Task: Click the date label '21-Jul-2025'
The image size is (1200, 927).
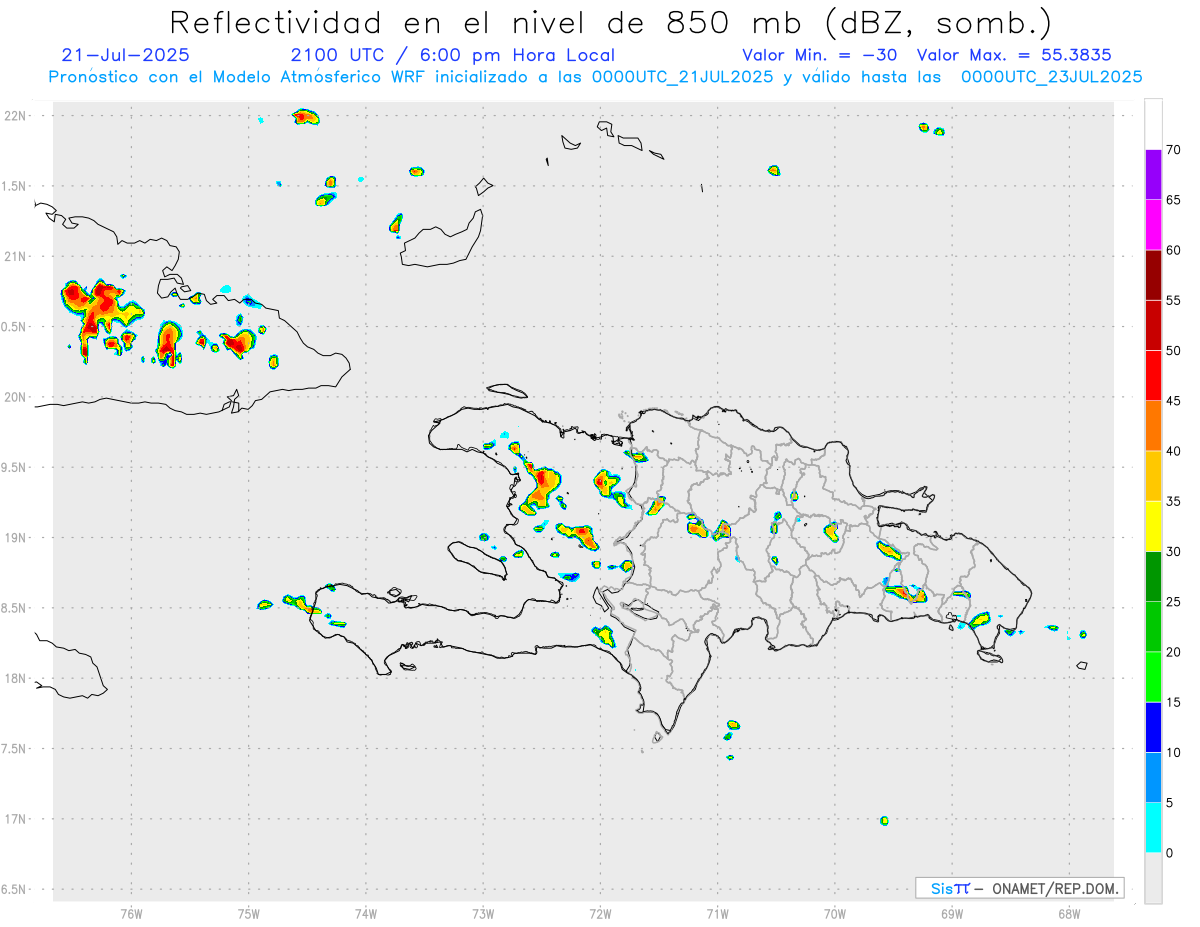Action: [125, 55]
